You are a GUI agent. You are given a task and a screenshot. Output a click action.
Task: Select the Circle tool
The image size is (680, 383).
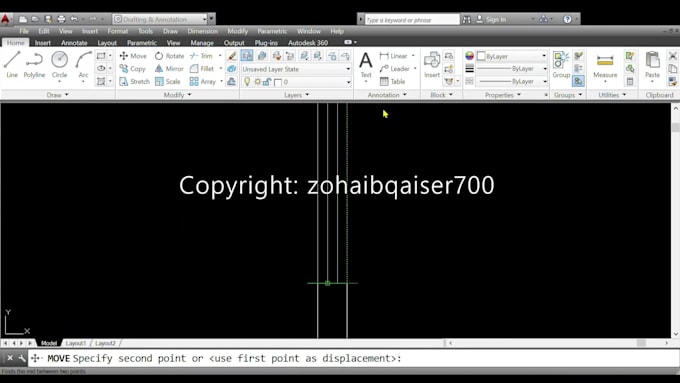click(59, 64)
